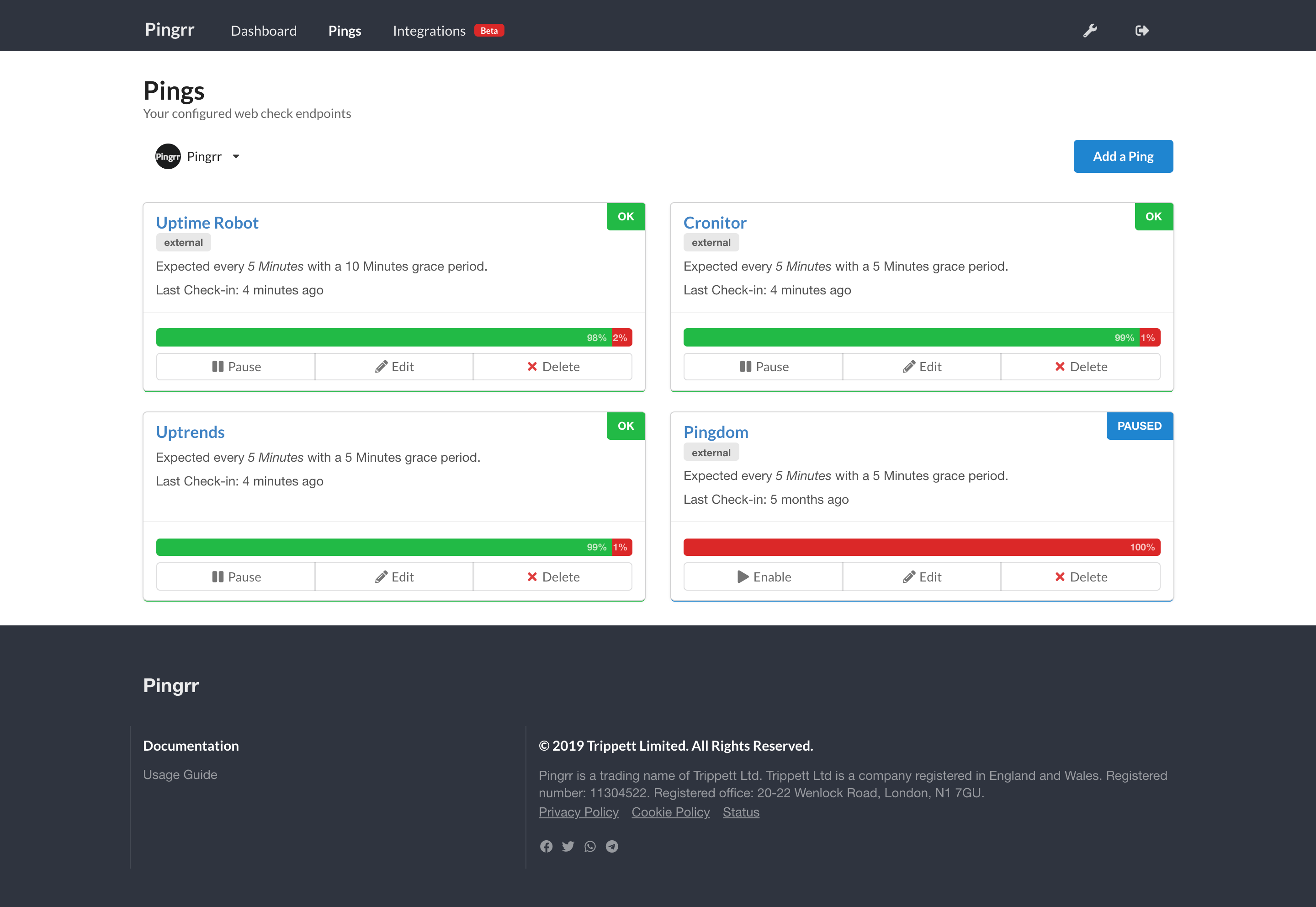Delete the Uptrends ping
Screen dimensions: 1316x907
pos(552,577)
